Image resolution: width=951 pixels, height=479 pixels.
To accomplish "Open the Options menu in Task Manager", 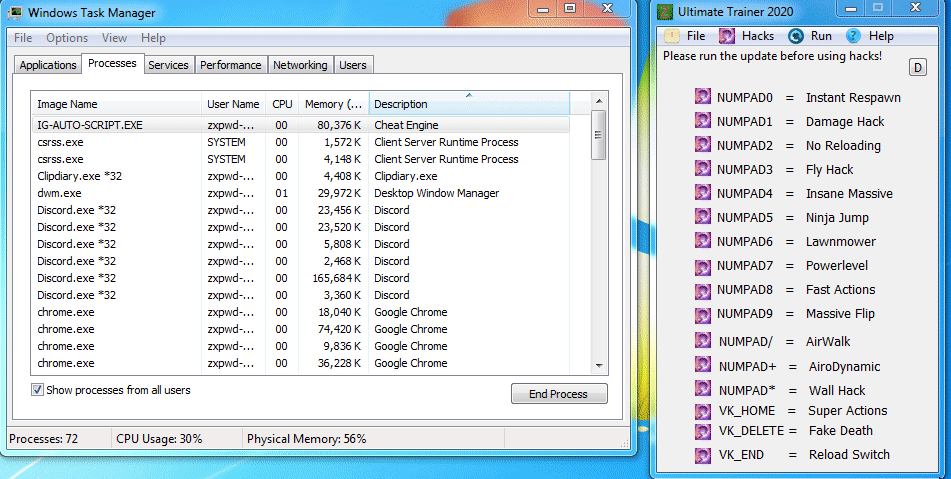I will pos(67,38).
